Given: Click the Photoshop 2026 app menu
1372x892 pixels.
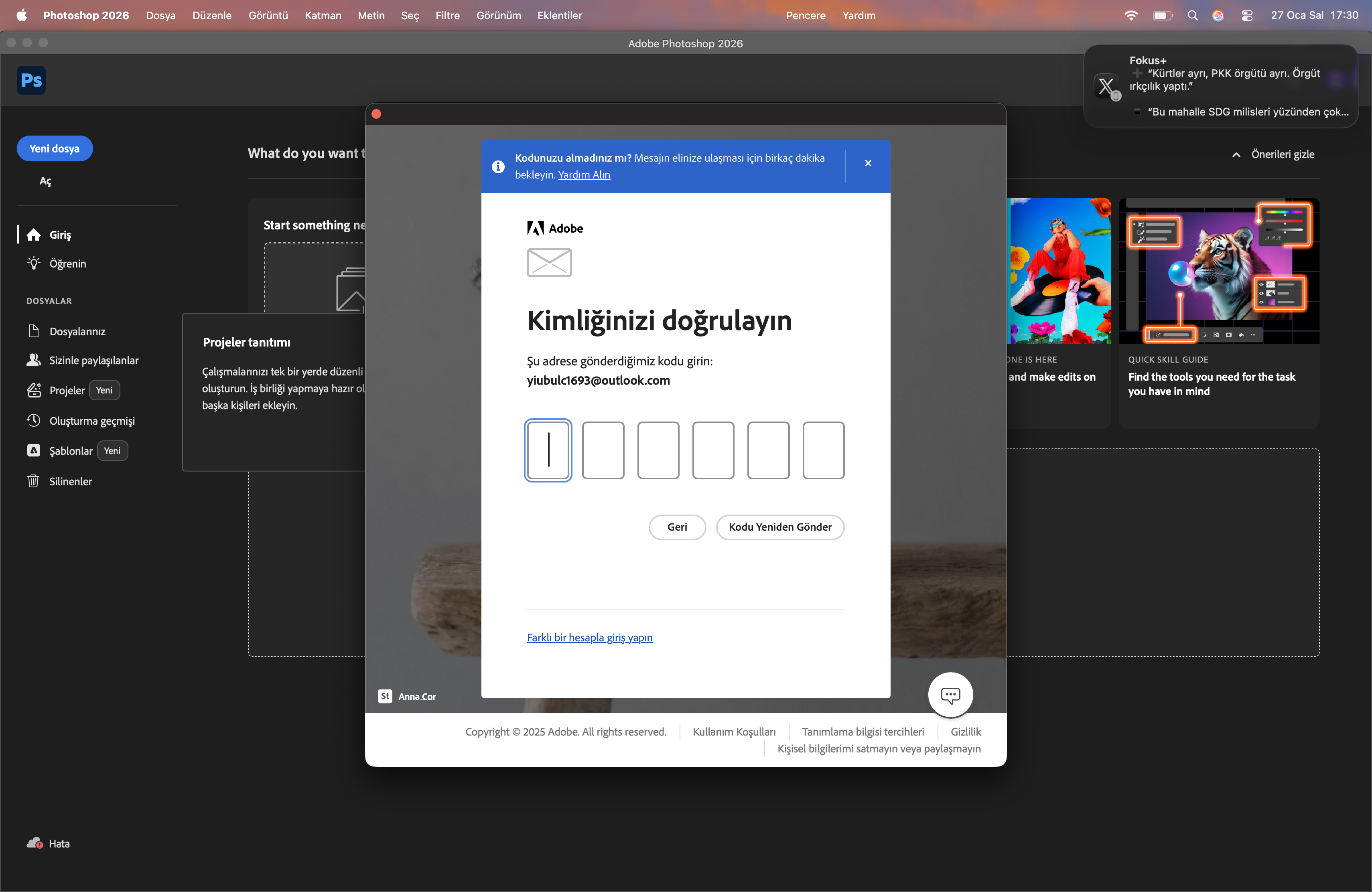Looking at the screenshot, I should pyautogui.click(x=86, y=16).
